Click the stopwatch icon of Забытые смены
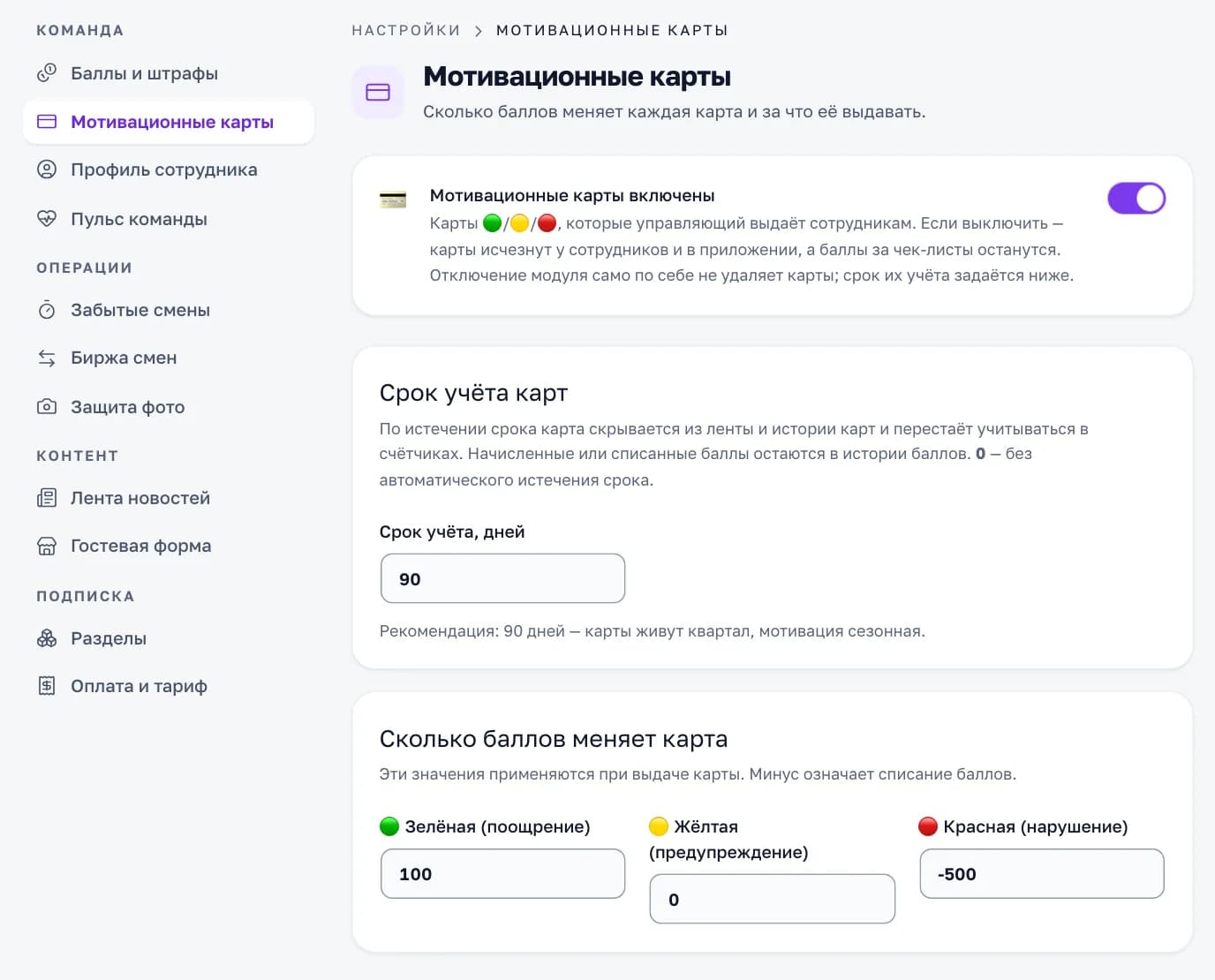 (47, 310)
